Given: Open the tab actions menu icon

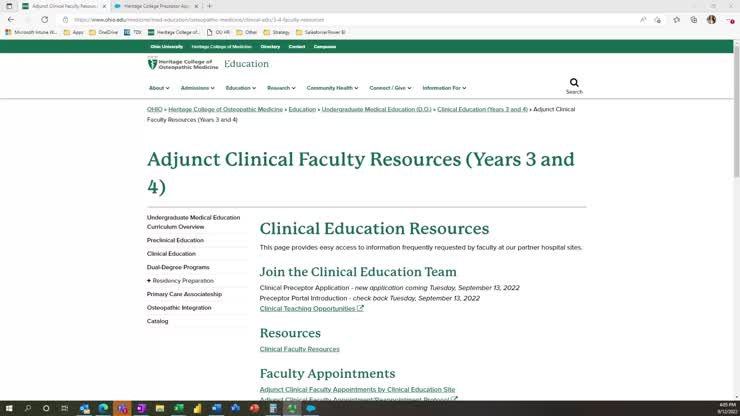Looking at the screenshot, I should click(x=9, y=6).
